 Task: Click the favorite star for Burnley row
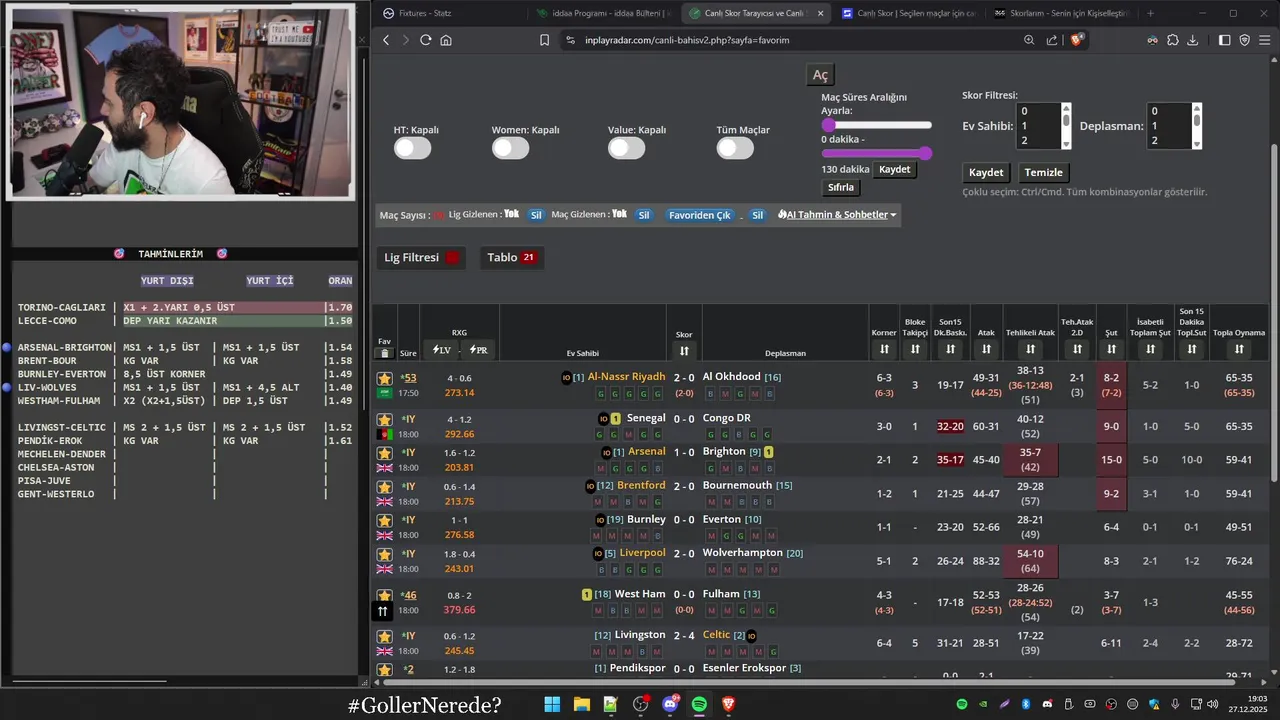point(384,521)
